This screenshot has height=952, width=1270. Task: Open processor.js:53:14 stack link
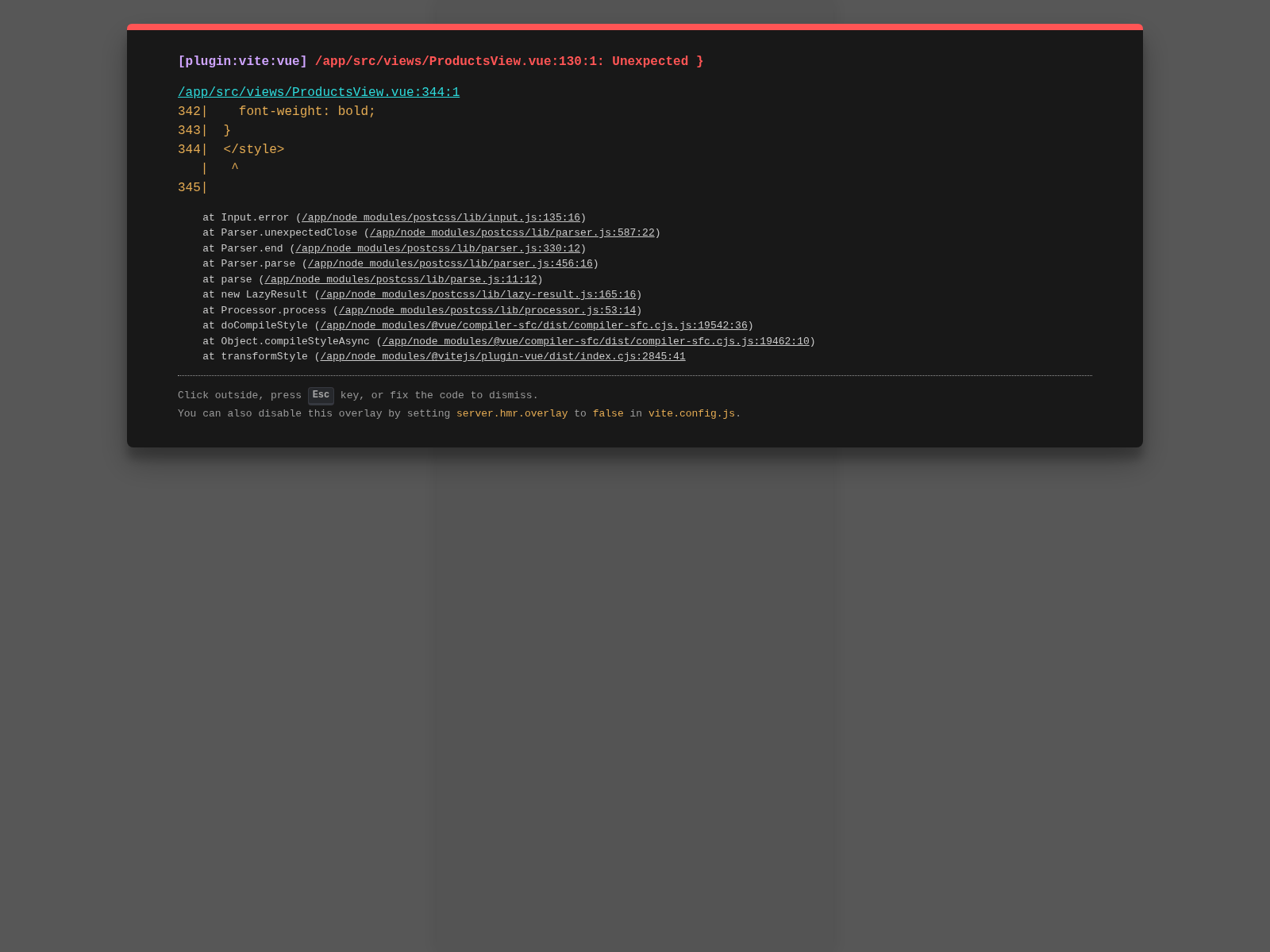coord(487,311)
